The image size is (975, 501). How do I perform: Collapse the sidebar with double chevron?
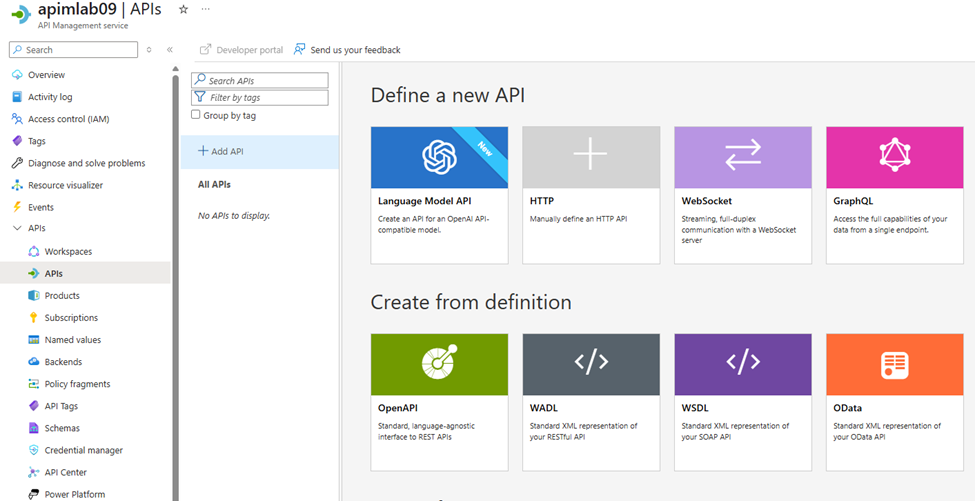tap(170, 50)
